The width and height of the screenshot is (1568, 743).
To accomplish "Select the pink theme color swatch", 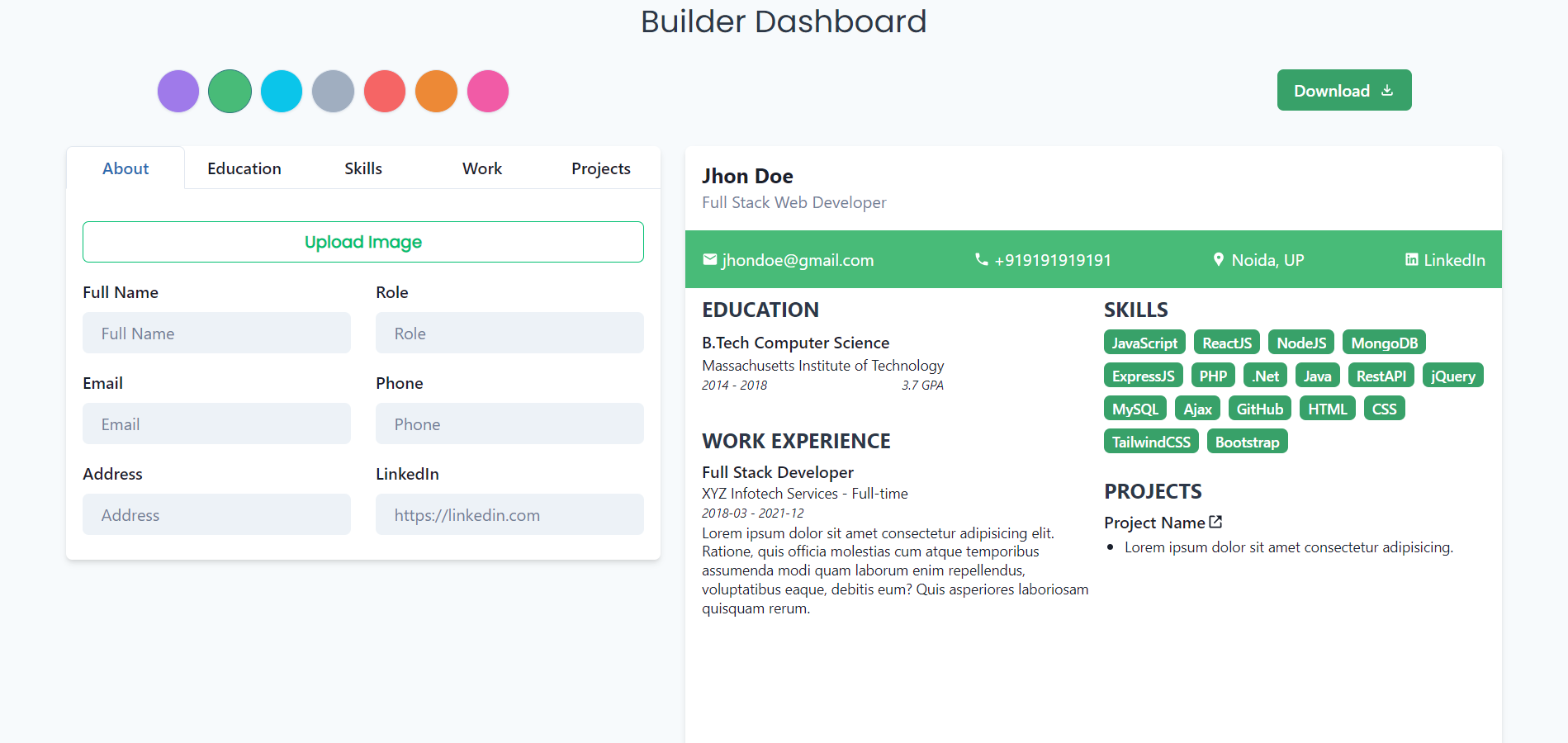I will coord(488,91).
